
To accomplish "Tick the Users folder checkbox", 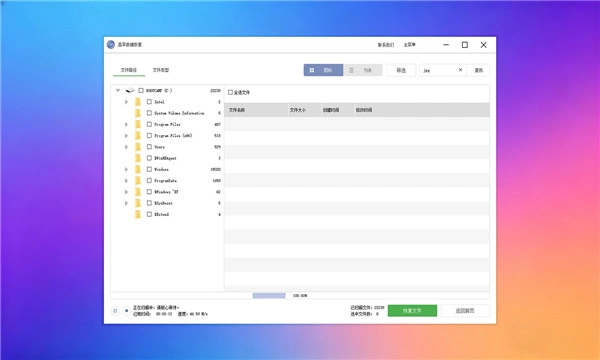I will [x=149, y=147].
